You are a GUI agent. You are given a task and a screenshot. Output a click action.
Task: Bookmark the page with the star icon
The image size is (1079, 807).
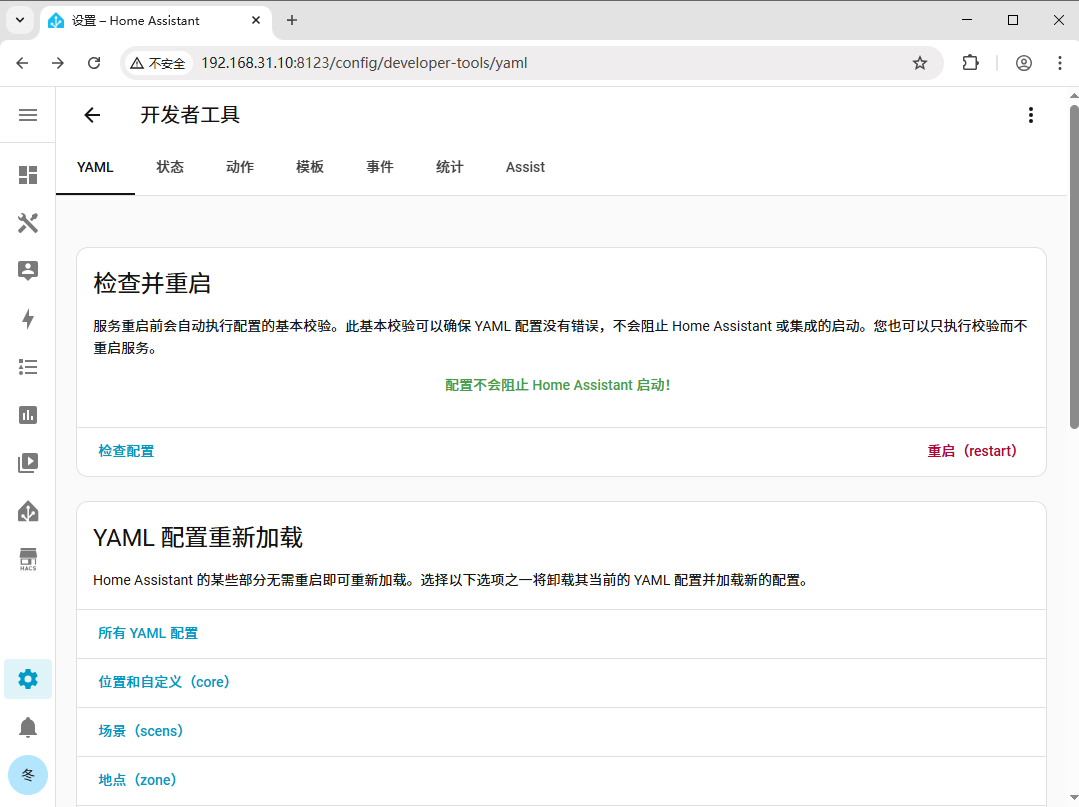[920, 63]
